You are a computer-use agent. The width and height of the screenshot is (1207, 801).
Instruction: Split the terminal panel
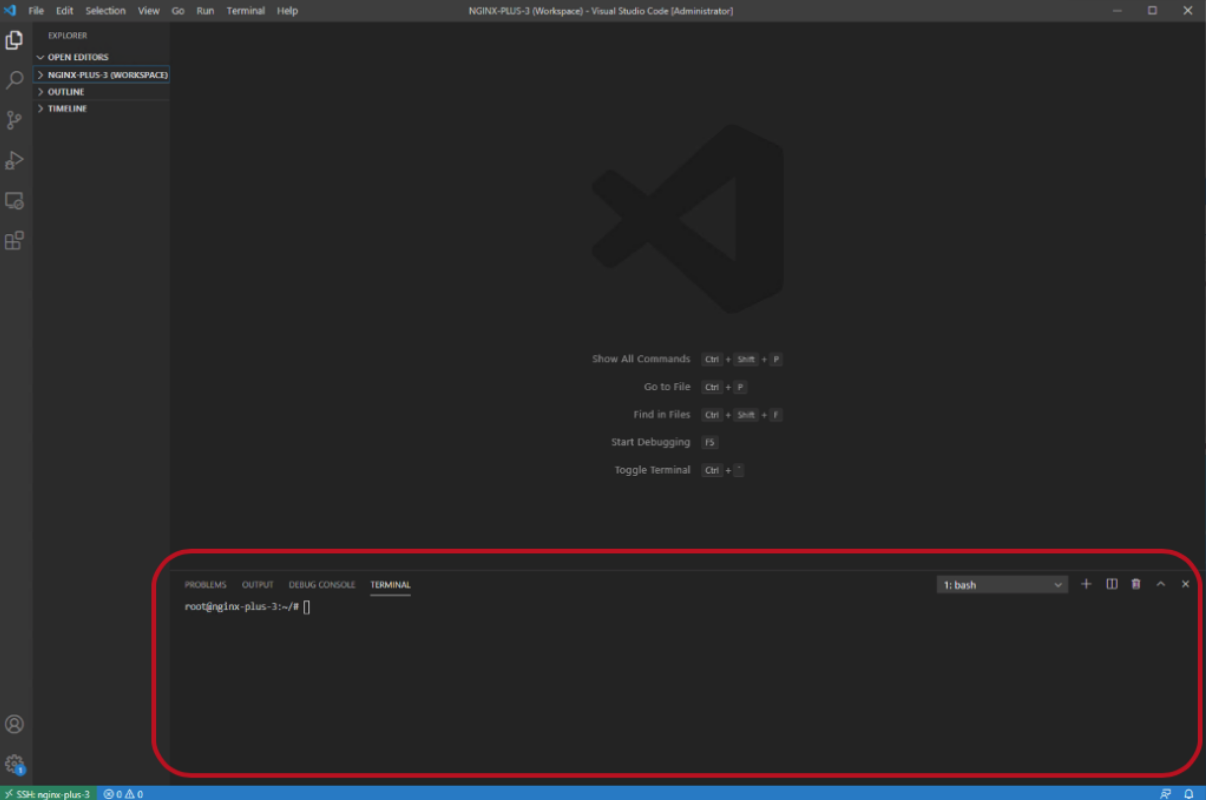[x=1111, y=584]
